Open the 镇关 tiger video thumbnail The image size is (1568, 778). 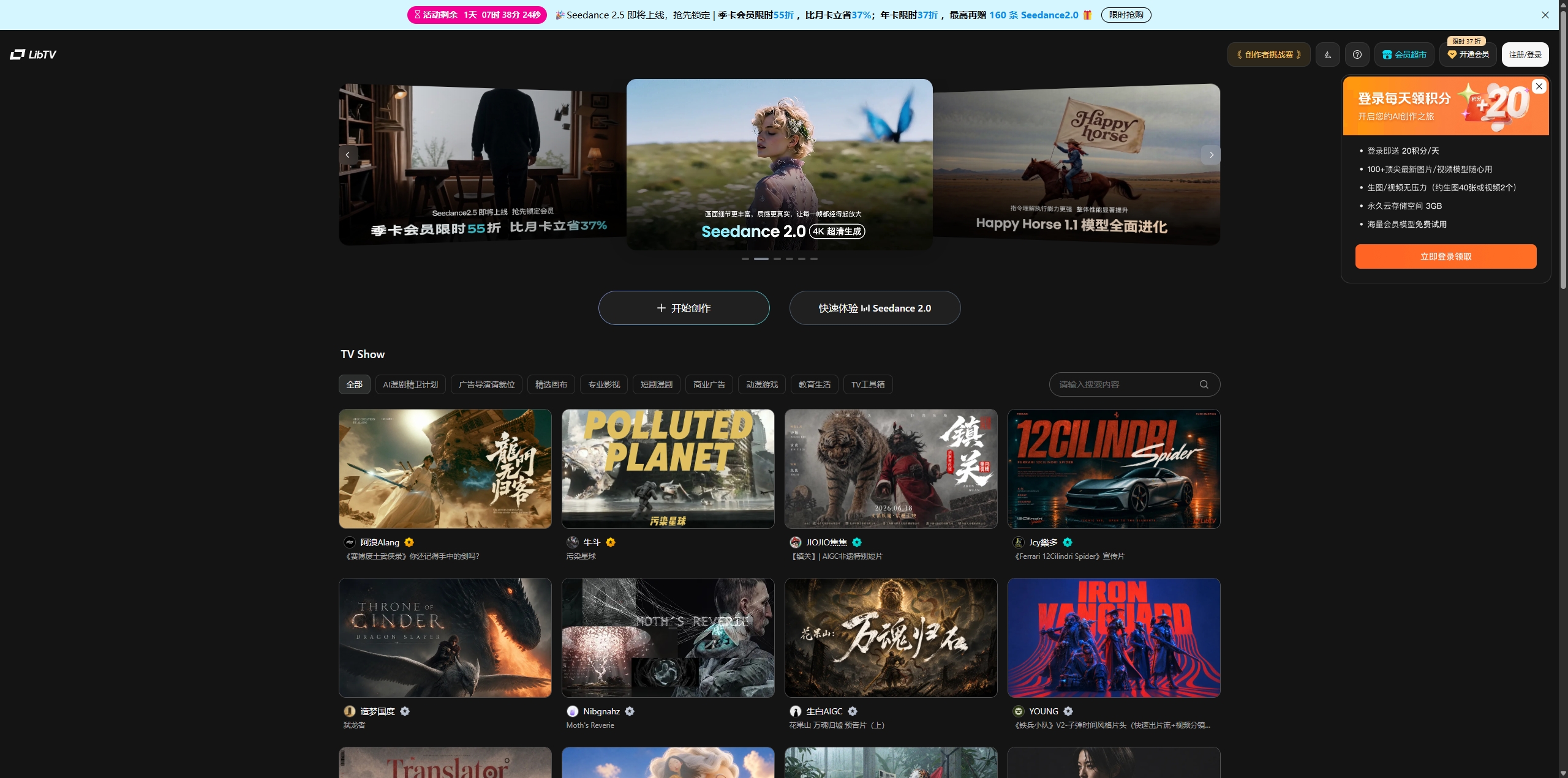891,469
